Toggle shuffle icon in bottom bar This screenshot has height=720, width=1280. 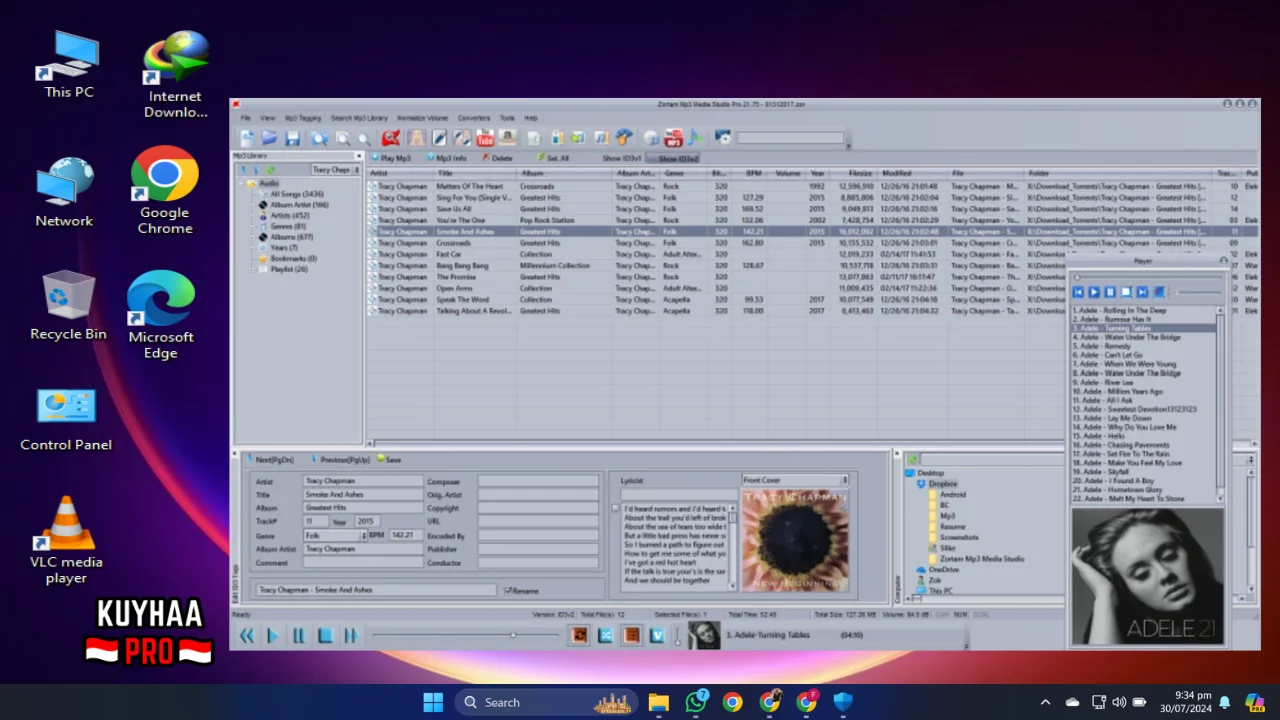coord(605,635)
